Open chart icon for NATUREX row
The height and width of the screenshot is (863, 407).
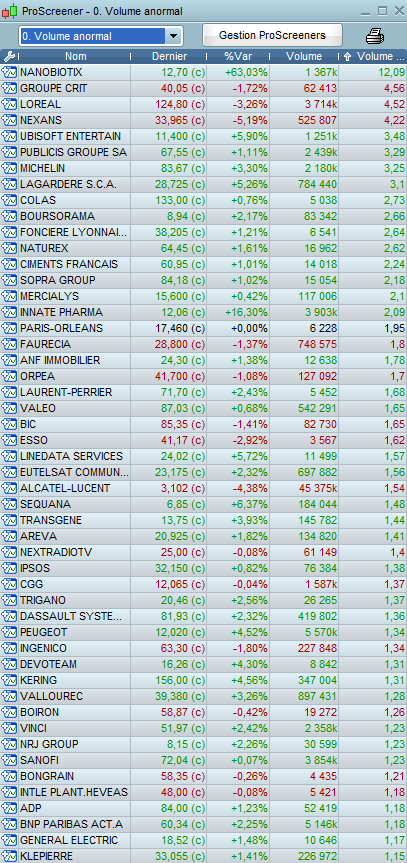(9, 248)
